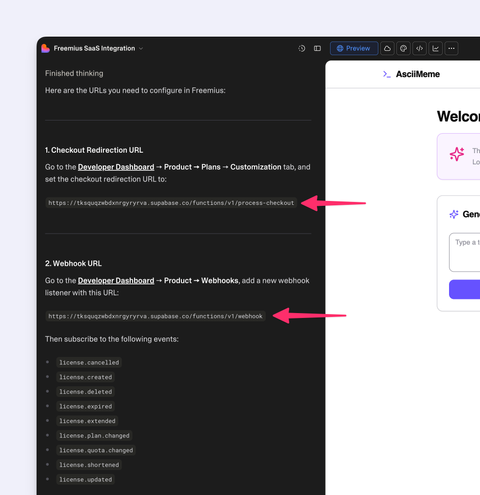Click the license.deleted event tag
480x495 pixels.
(x=86, y=392)
